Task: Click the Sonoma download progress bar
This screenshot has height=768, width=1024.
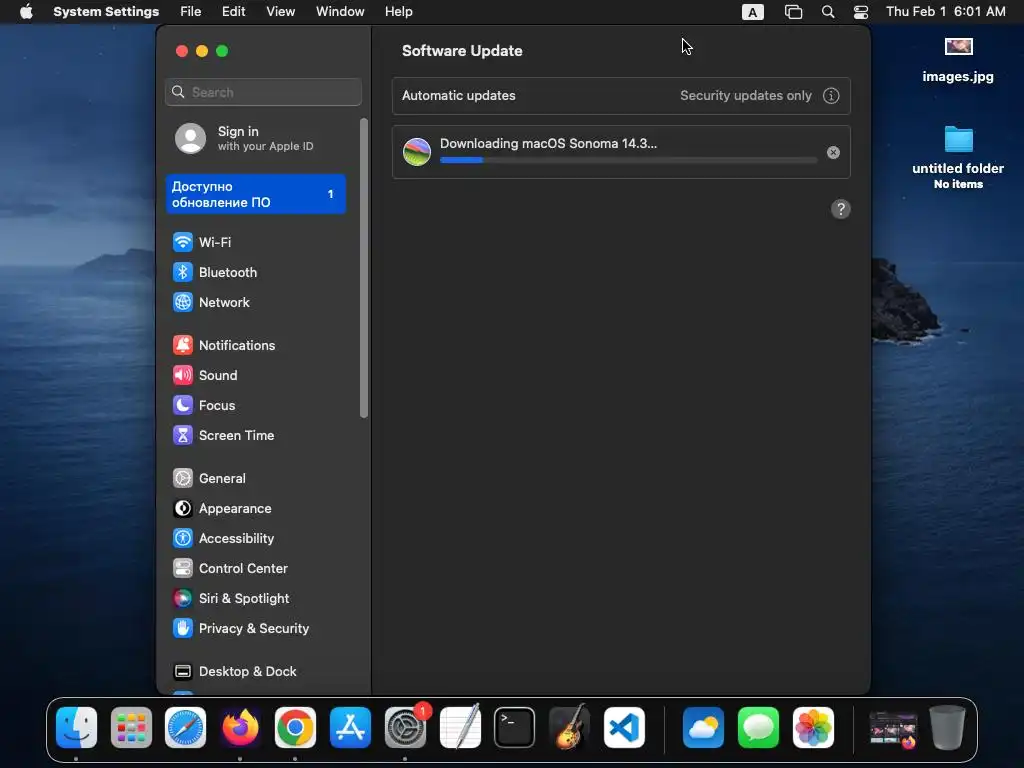Action: [x=628, y=160]
